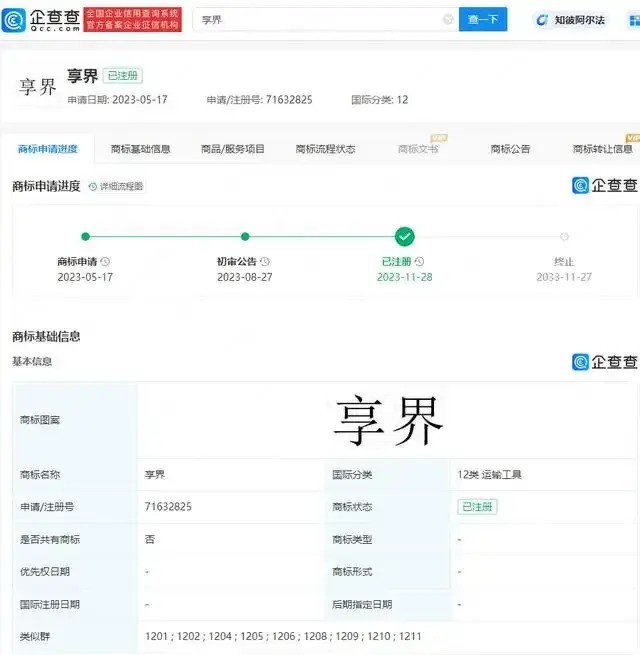Click the large 享界 trademark image
This screenshot has width=640, height=655.
point(387,421)
